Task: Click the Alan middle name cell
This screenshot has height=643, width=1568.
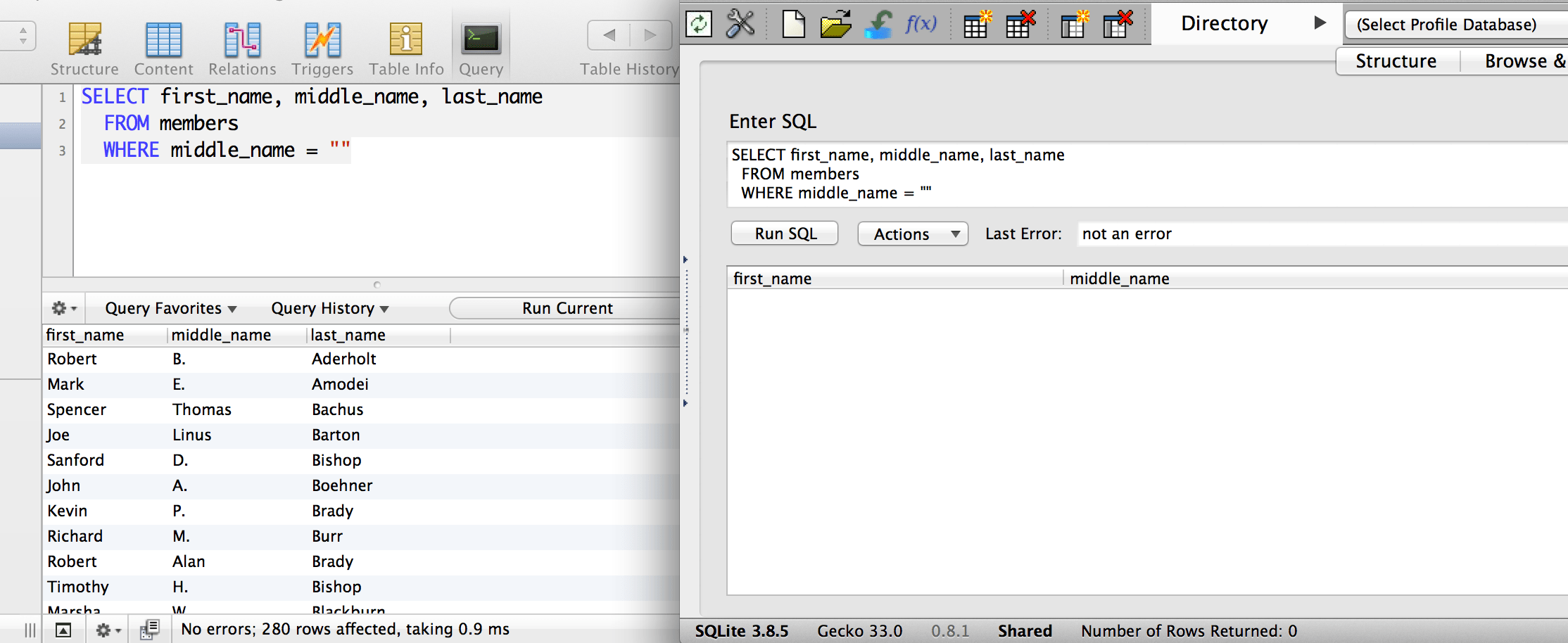Action: [189, 561]
